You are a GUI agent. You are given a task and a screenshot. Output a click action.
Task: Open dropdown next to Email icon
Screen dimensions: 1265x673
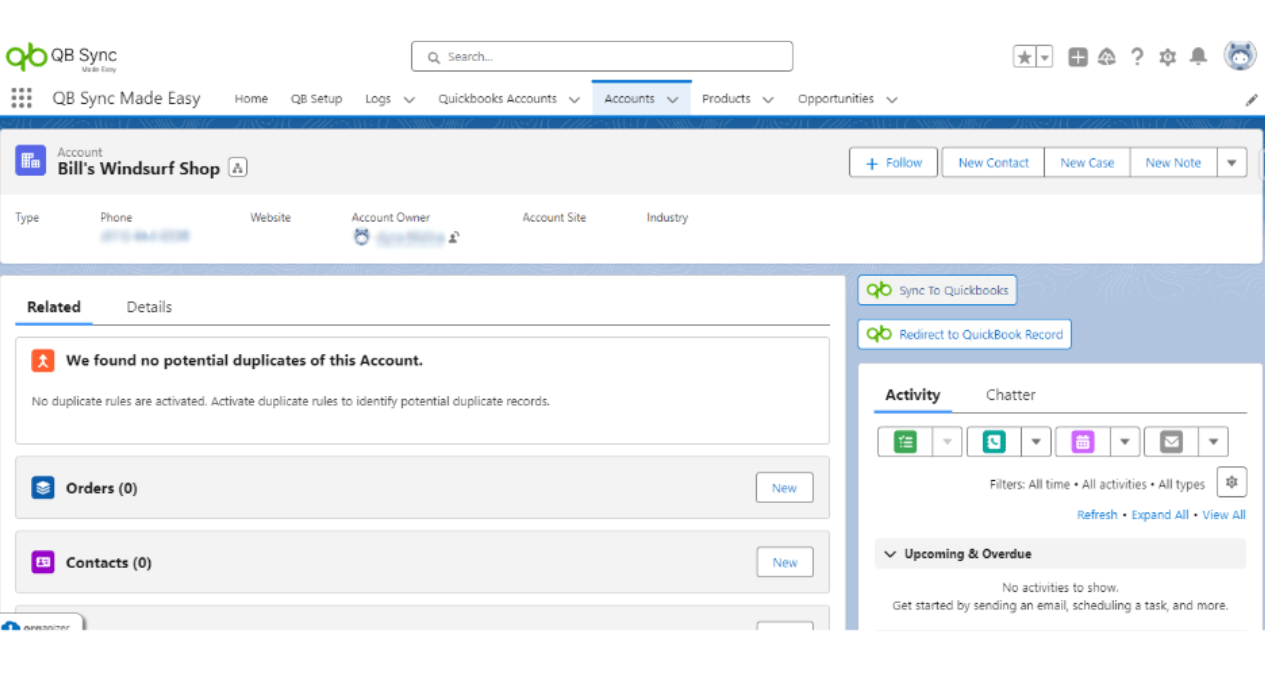(1213, 442)
